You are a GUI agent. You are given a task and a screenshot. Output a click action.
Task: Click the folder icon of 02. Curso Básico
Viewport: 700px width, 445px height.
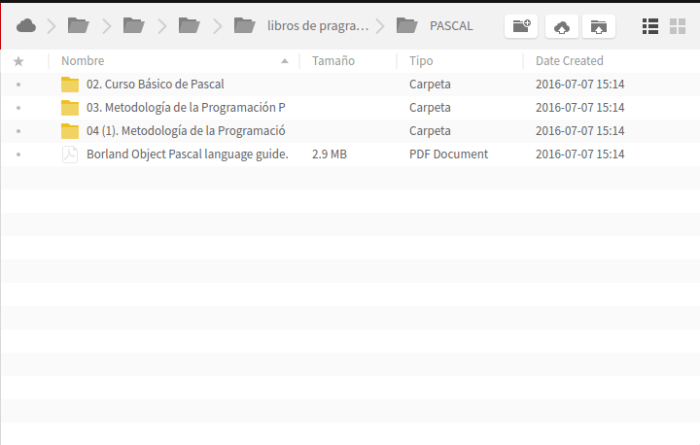(69, 84)
